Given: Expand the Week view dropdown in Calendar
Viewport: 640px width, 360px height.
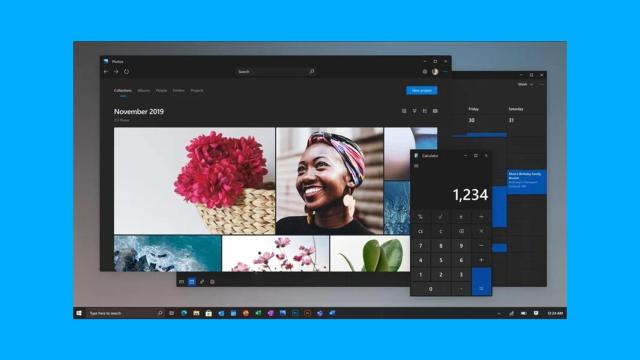Looking at the screenshot, I should [525, 84].
